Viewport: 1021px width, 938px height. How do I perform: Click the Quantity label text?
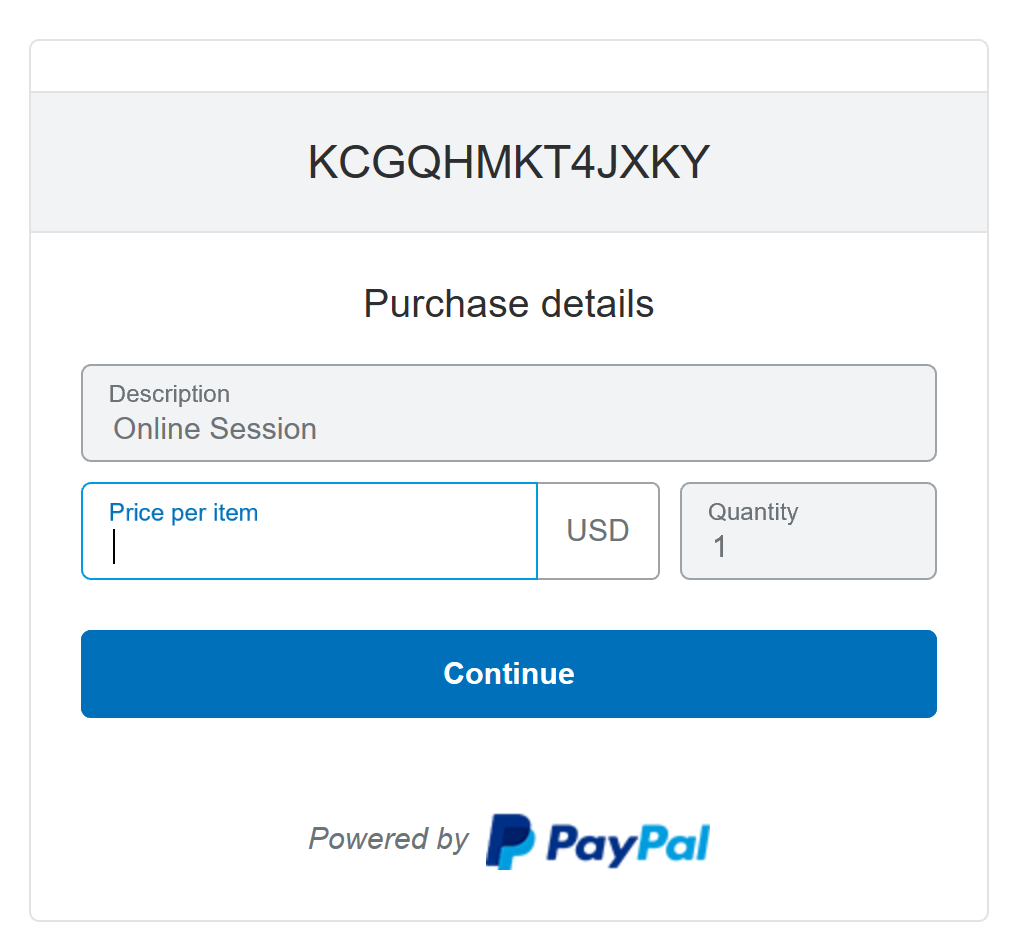[x=752, y=512]
